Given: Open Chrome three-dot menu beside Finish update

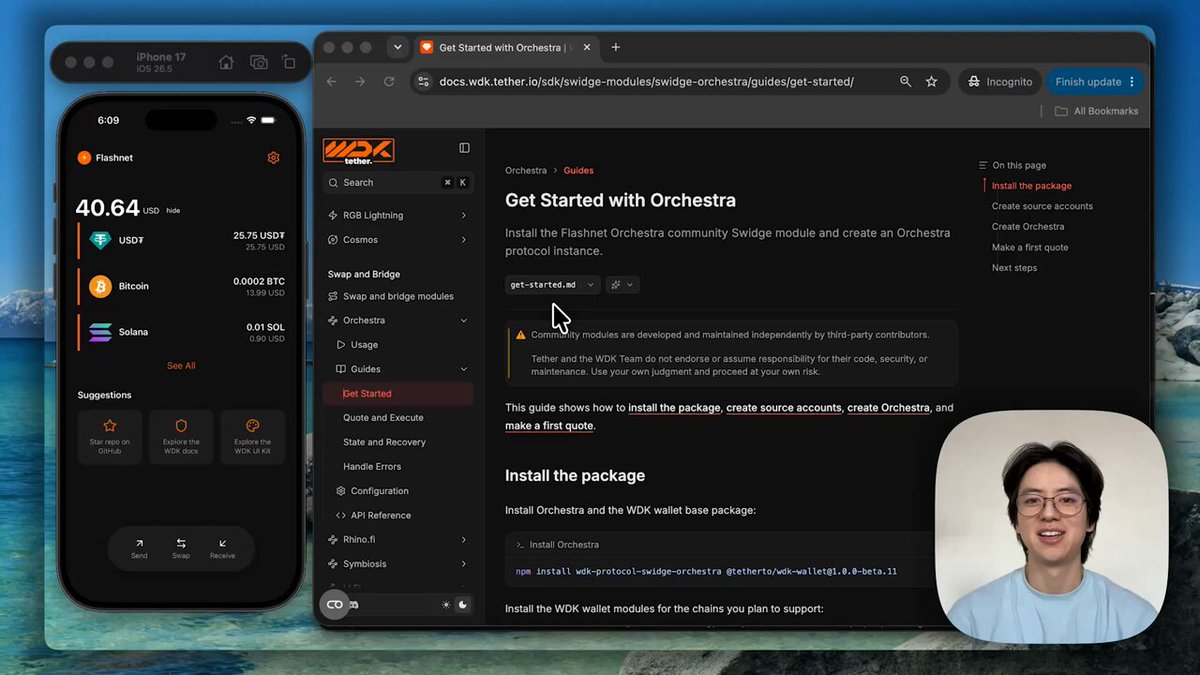Looking at the screenshot, I should click(x=1132, y=82).
